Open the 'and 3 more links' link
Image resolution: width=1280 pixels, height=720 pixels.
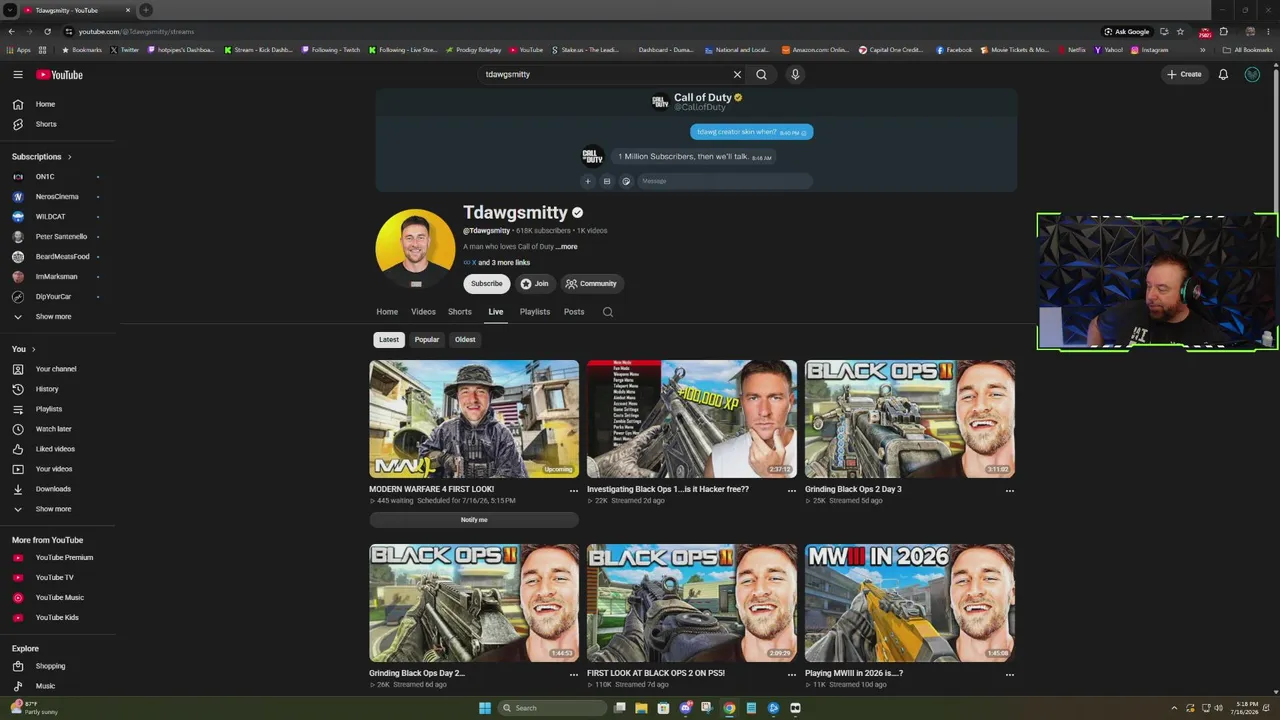pos(504,263)
